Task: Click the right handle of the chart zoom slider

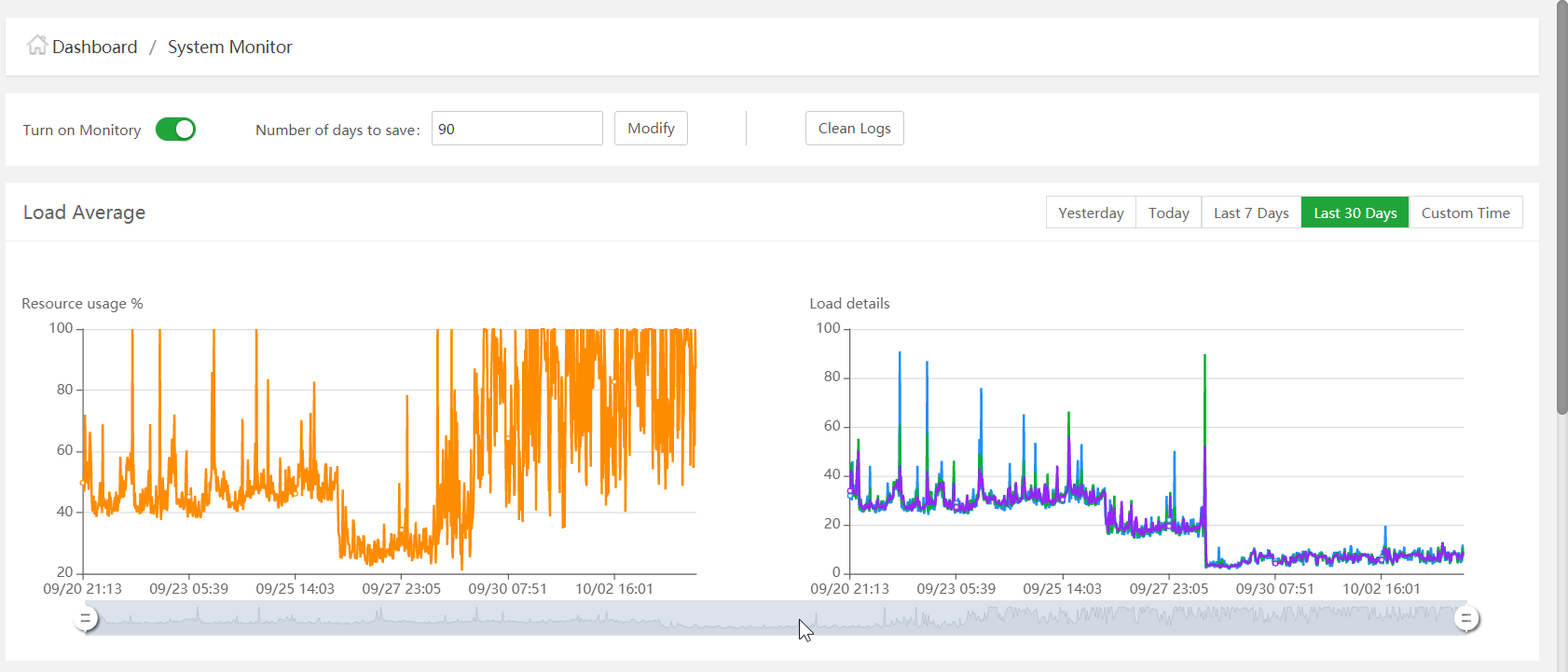Action: pyautogui.click(x=1465, y=618)
